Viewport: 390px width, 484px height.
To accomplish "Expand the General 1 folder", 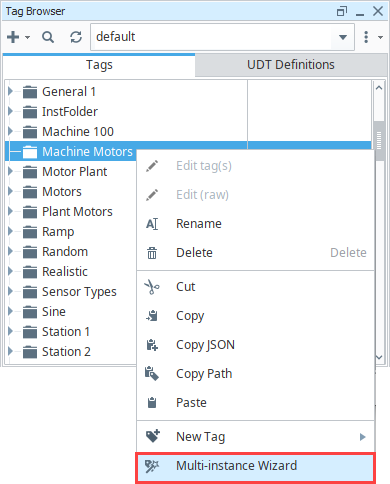I will pyautogui.click(x=10, y=91).
